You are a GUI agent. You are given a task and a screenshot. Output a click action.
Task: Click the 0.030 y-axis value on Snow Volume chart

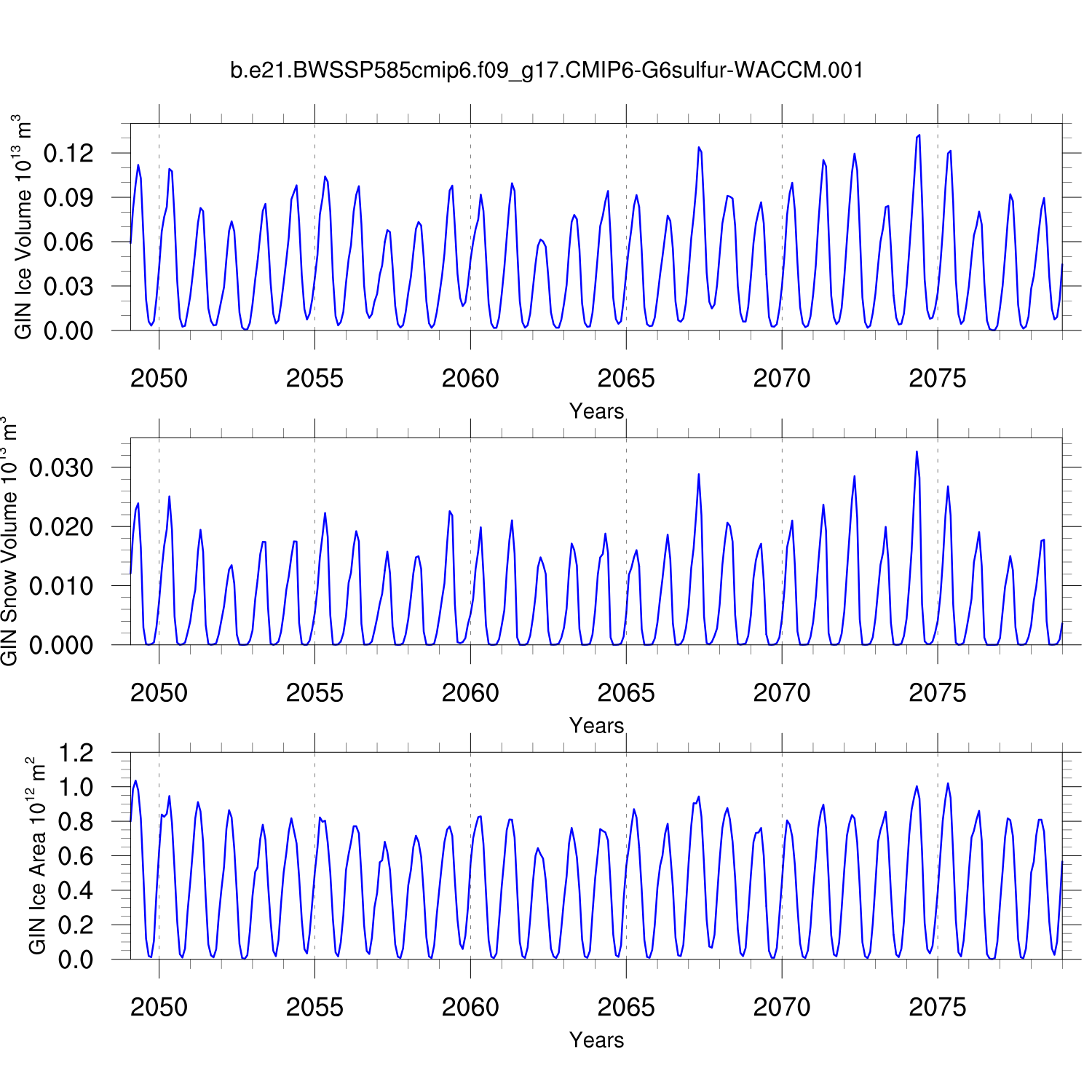pos(61,468)
